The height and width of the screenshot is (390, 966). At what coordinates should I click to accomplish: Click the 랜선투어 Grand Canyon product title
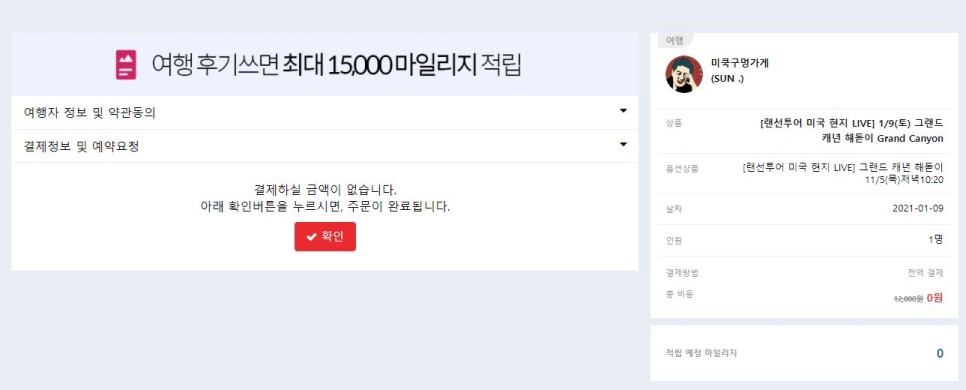click(852, 131)
